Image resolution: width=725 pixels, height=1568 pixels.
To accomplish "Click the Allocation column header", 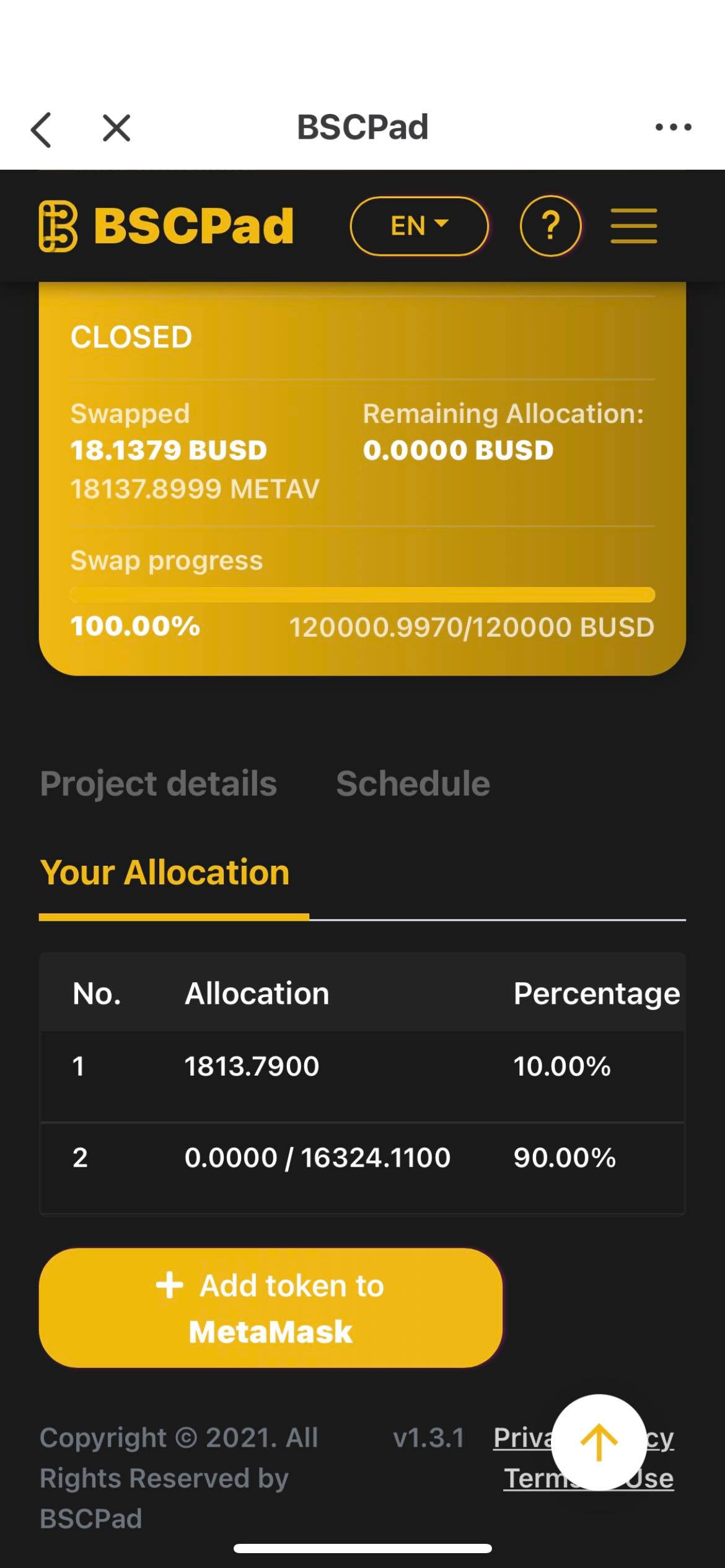I will [257, 994].
